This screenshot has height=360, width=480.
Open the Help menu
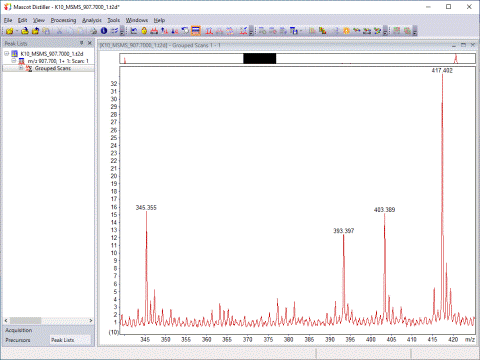[x=159, y=20]
